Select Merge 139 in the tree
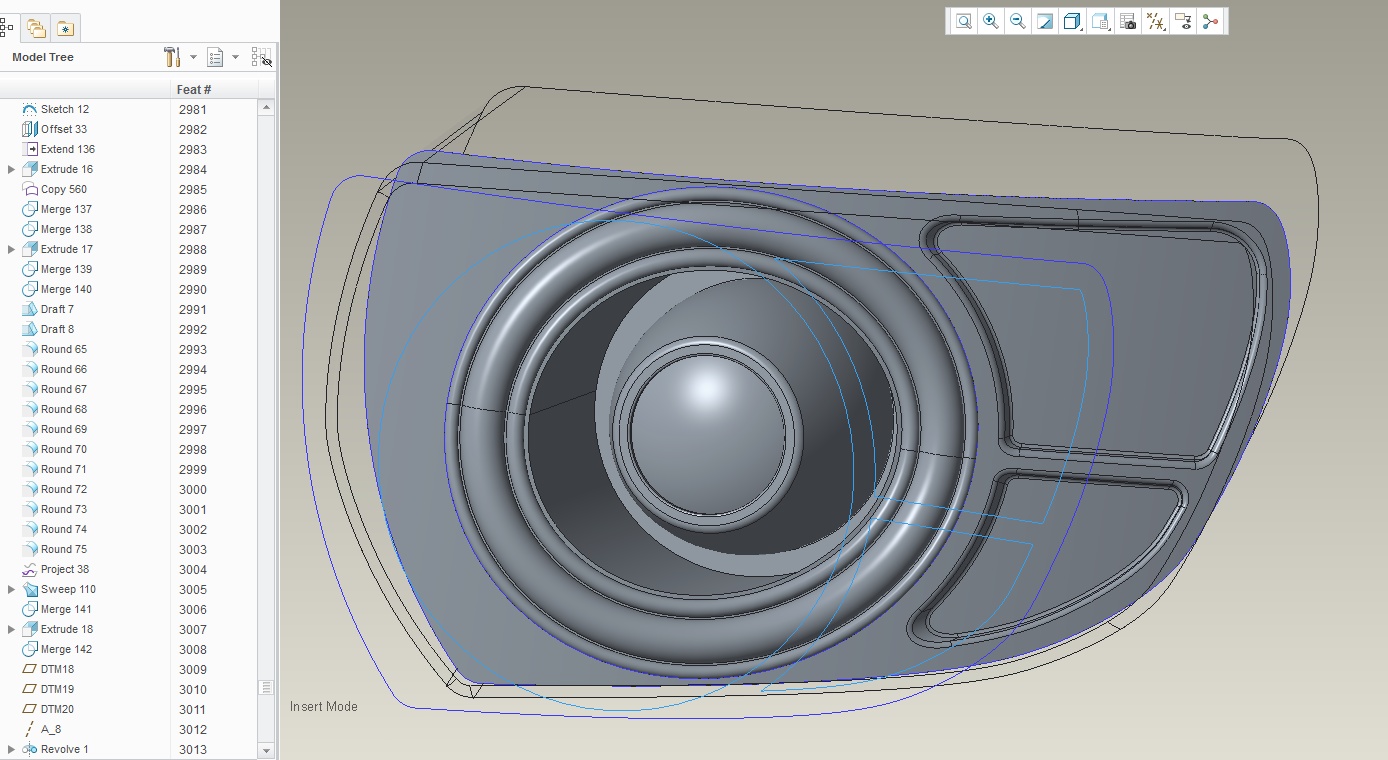 pyautogui.click(x=66, y=269)
